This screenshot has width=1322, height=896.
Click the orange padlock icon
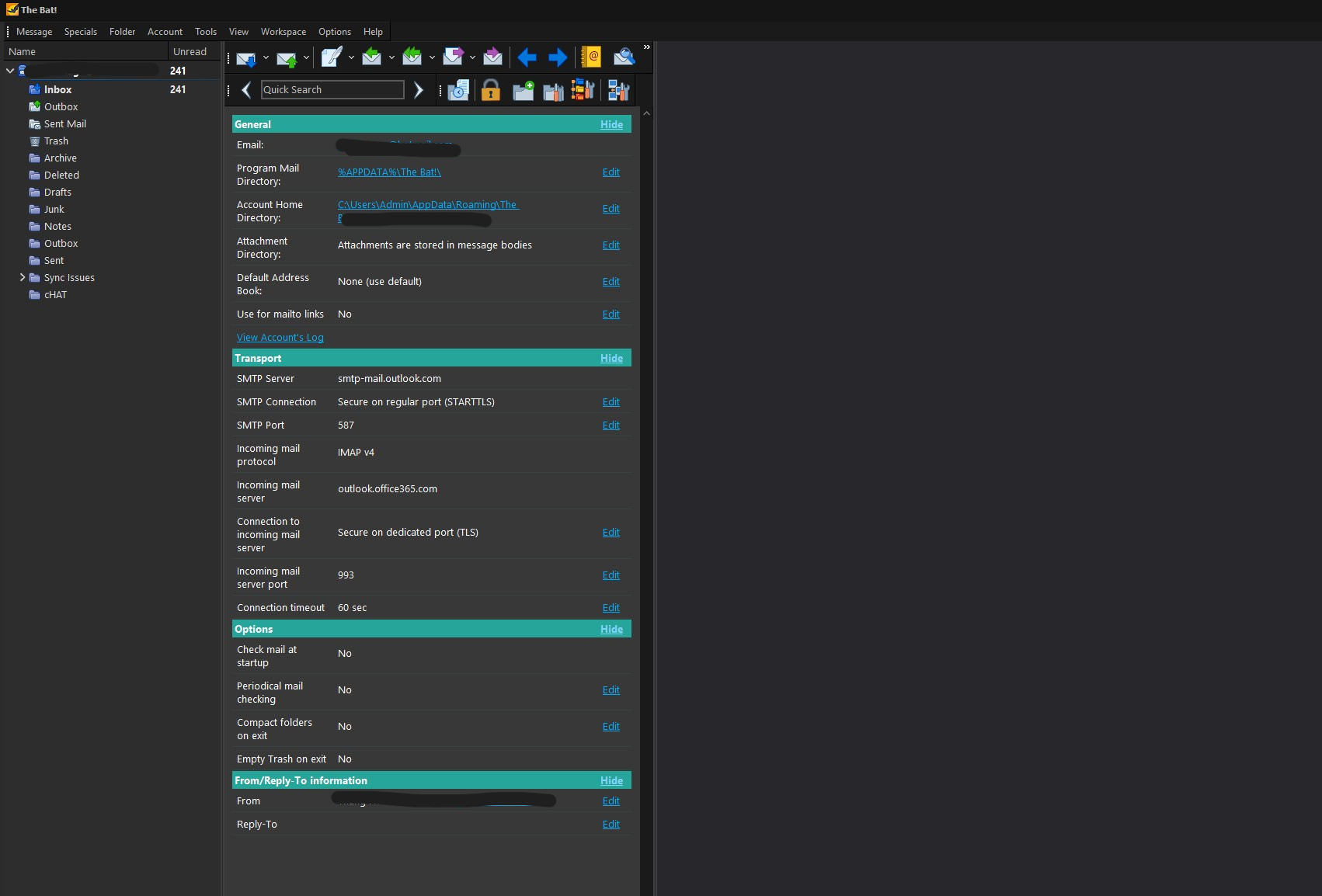491,90
